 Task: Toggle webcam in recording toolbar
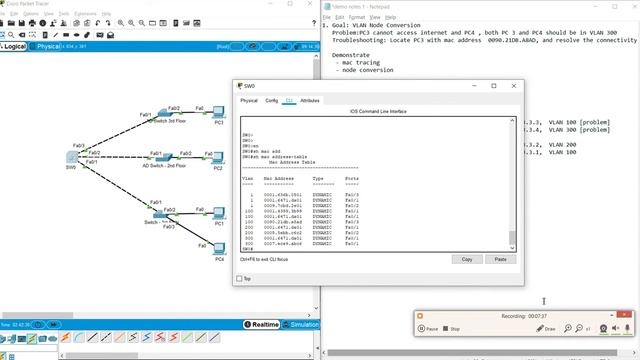(603, 328)
